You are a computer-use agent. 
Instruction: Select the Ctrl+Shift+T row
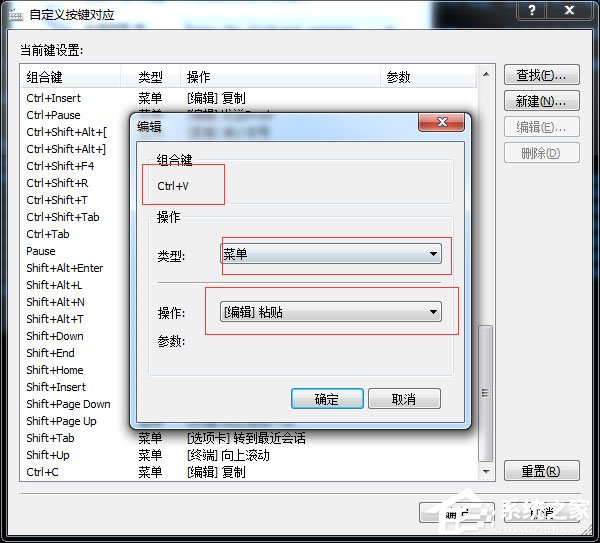point(57,200)
